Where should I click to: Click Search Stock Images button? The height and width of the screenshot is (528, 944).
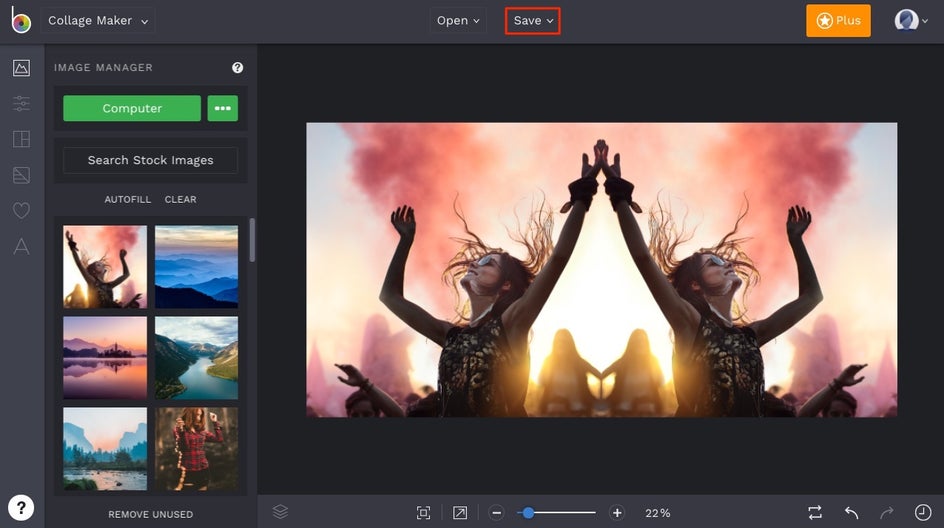click(x=151, y=160)
